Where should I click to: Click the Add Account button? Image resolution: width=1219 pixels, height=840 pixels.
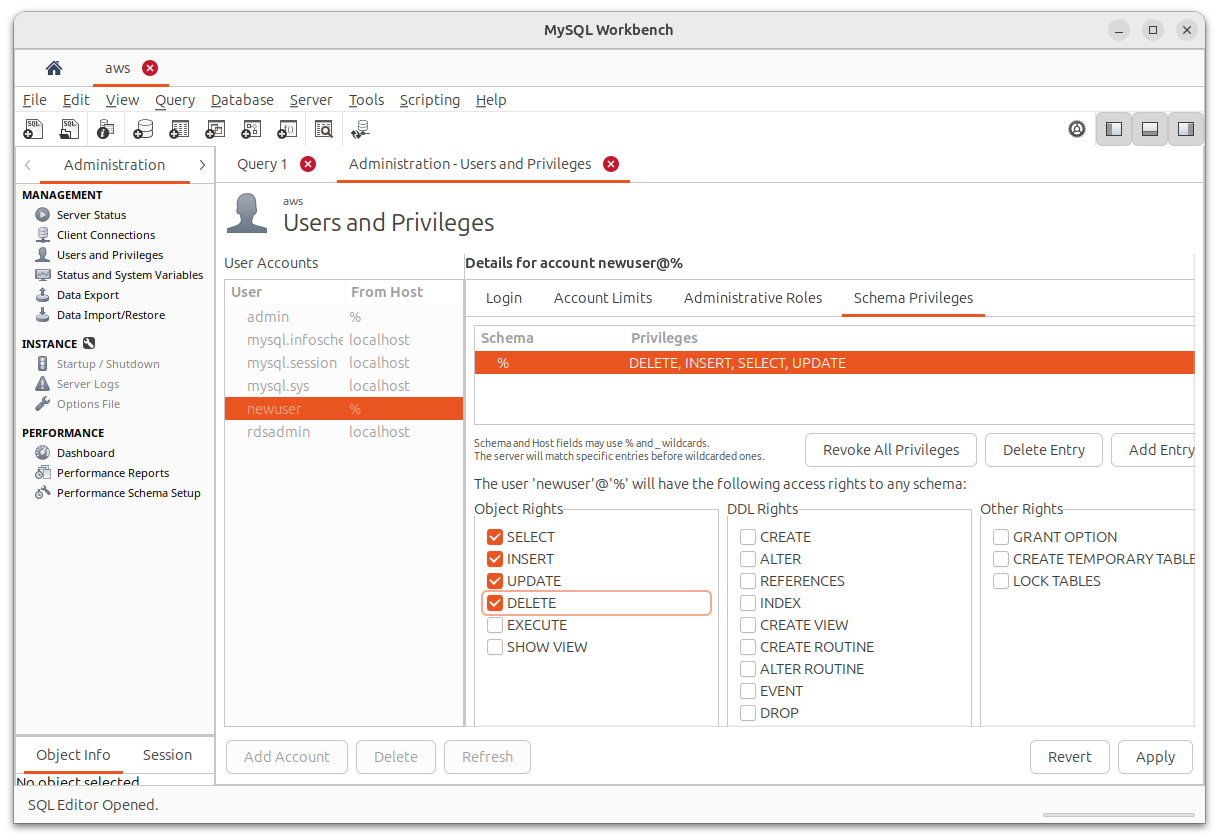(x=287, y=757)
